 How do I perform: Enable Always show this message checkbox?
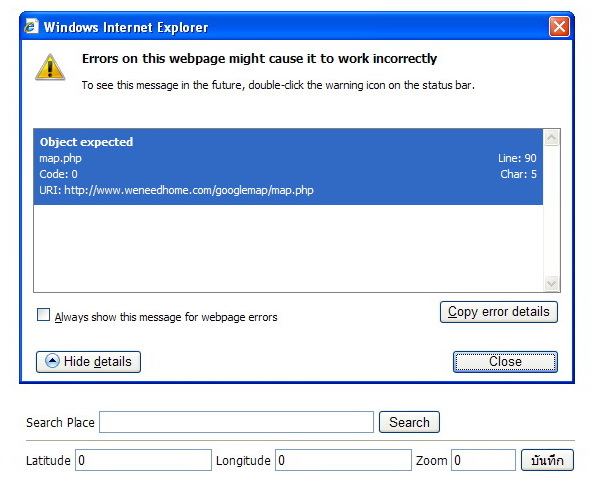coord(43,315)
